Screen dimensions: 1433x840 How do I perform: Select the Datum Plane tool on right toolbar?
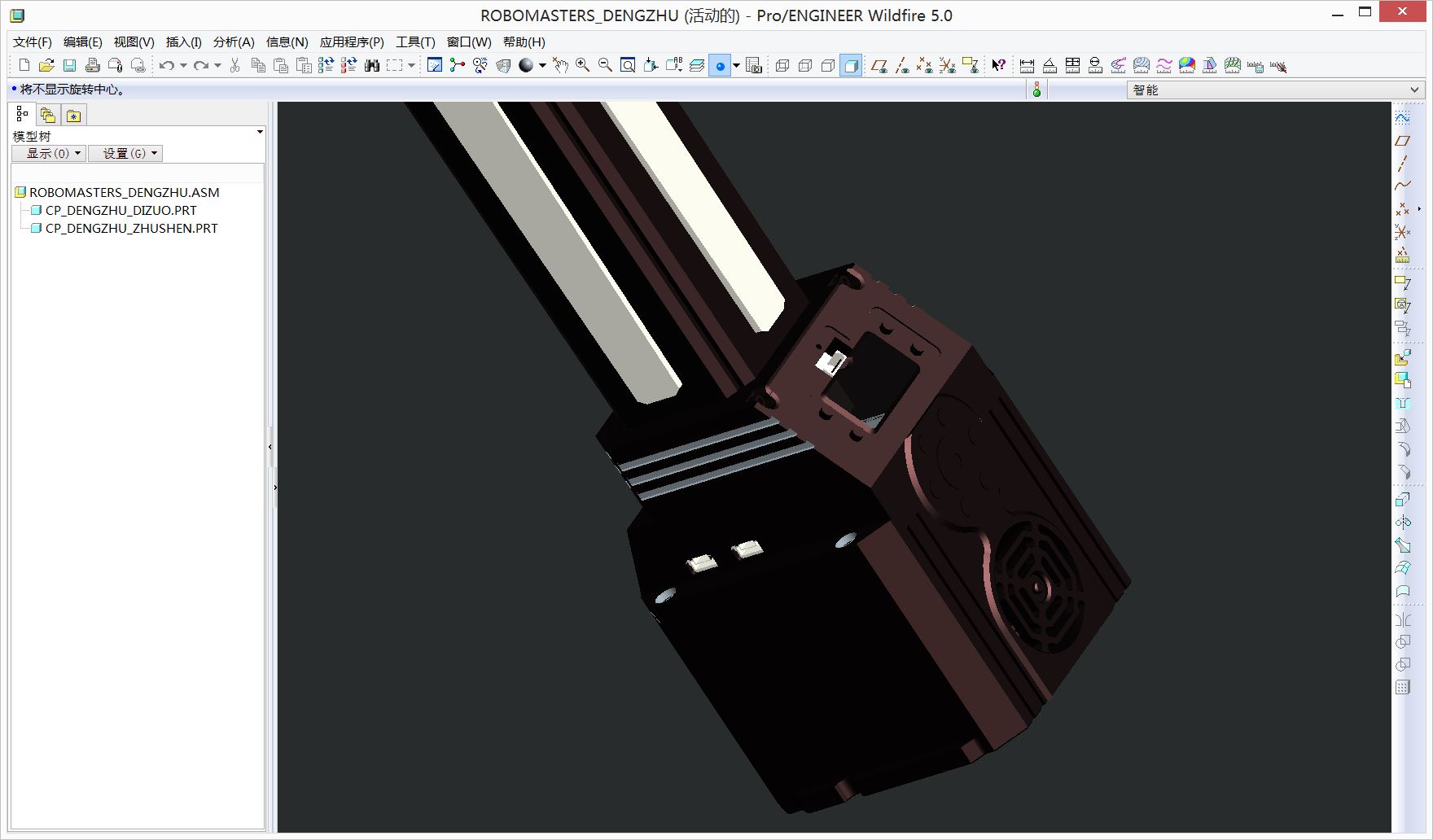pos(1402,141)
